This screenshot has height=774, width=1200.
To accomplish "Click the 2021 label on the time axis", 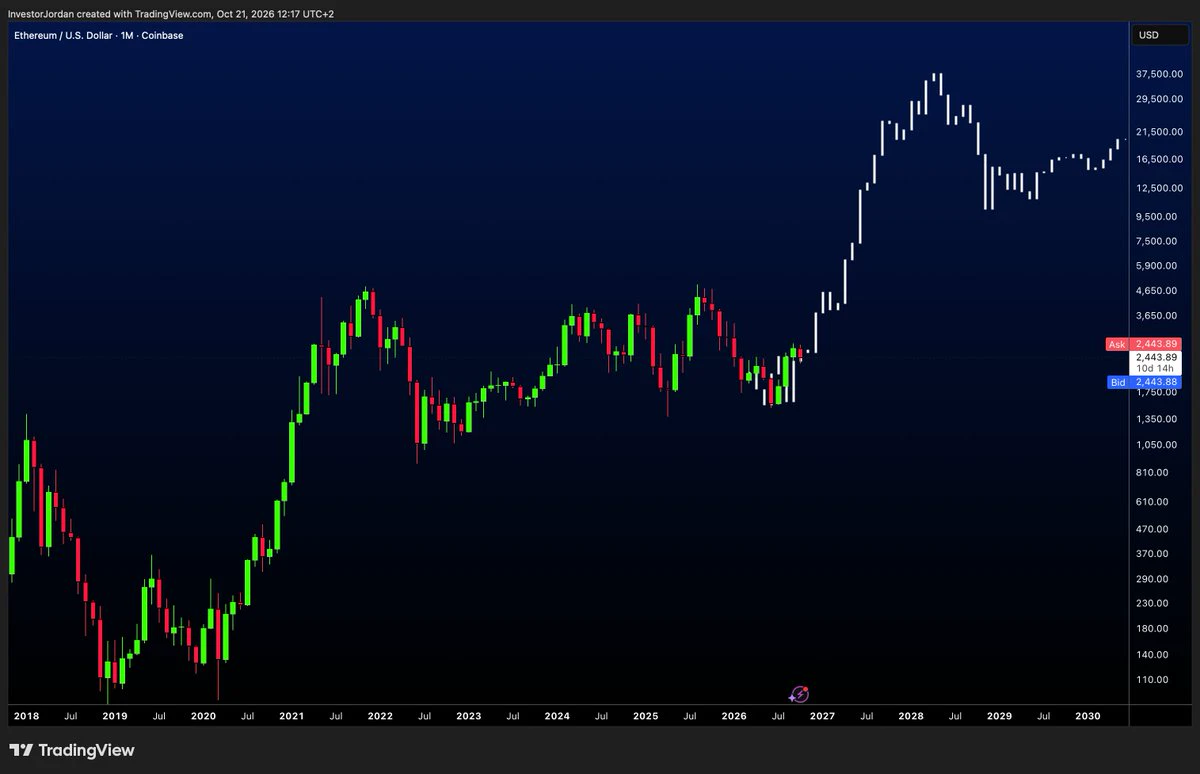I will (x=291, y=717).
